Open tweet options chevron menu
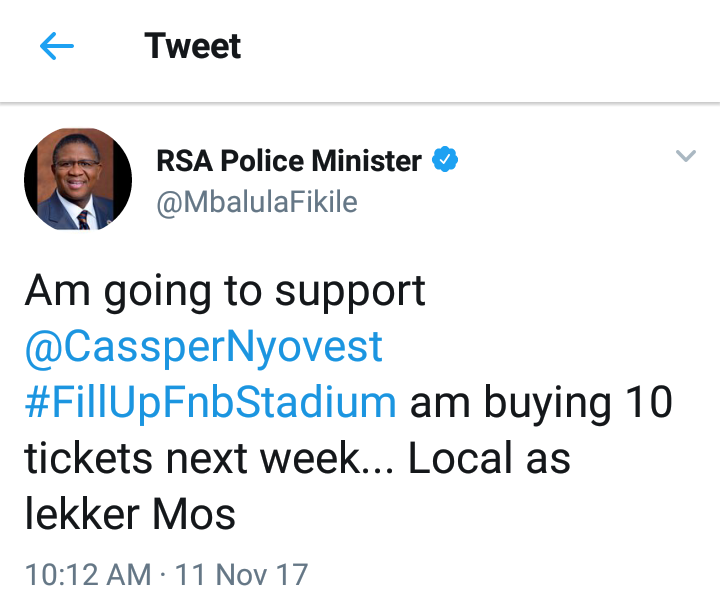 [x=686, y=156]
